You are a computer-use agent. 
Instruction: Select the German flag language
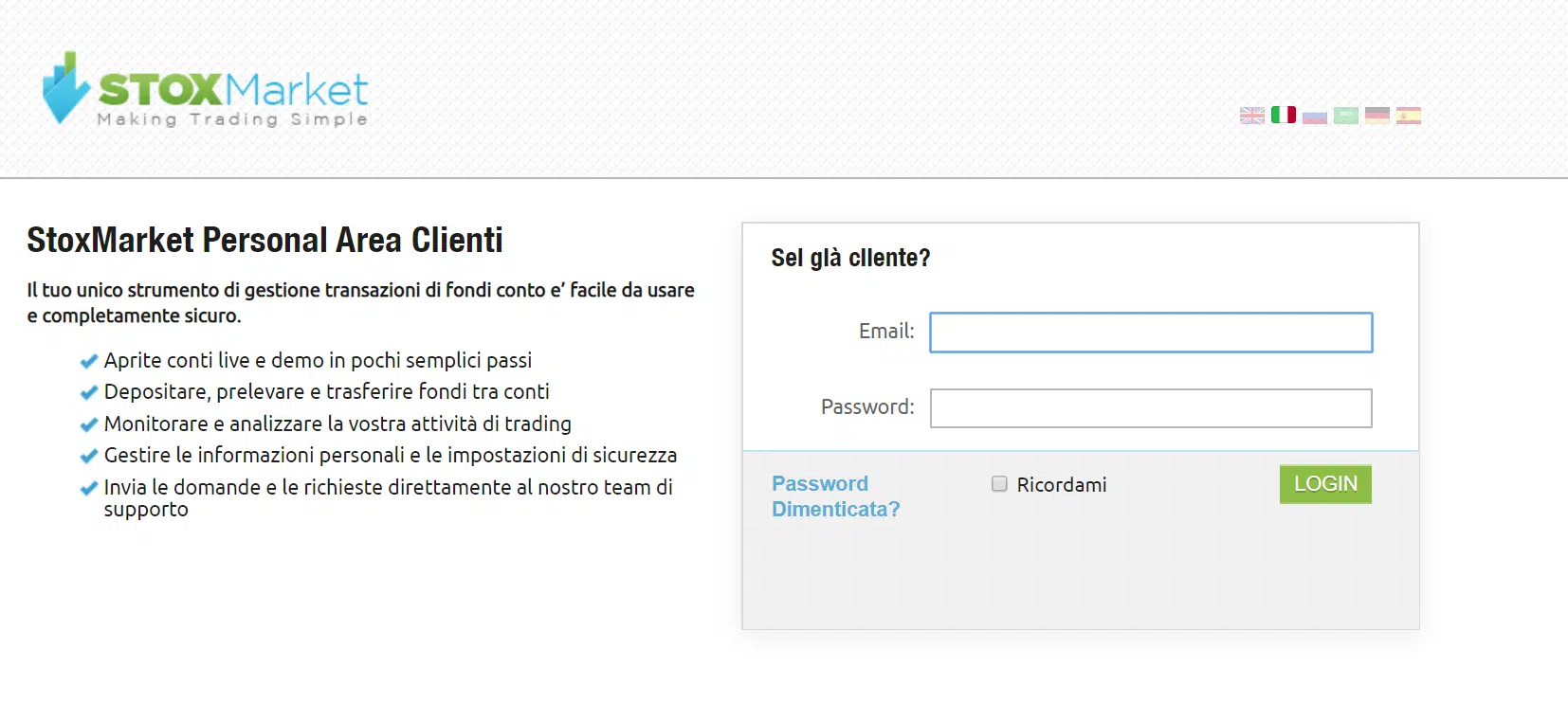click(x=1377, y=116)
